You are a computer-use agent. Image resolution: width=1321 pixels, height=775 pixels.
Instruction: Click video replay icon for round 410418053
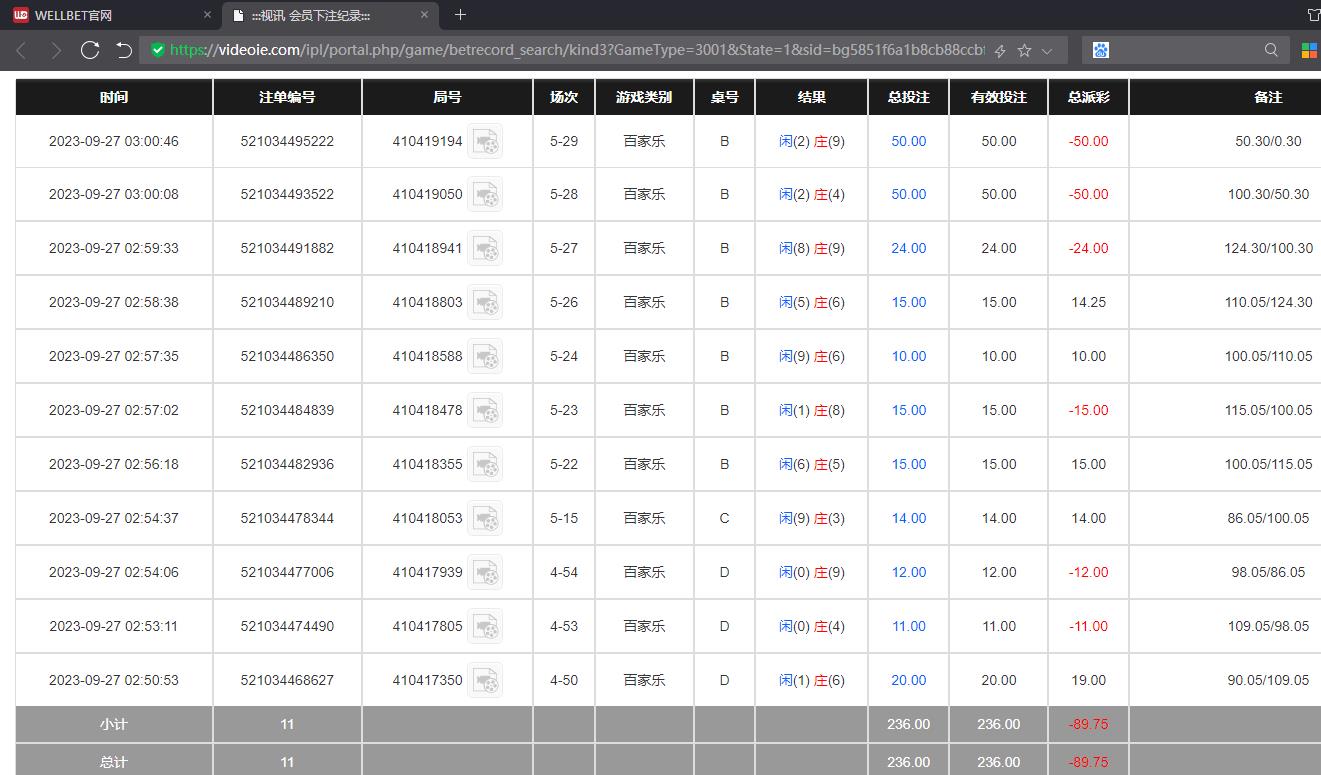485,518
